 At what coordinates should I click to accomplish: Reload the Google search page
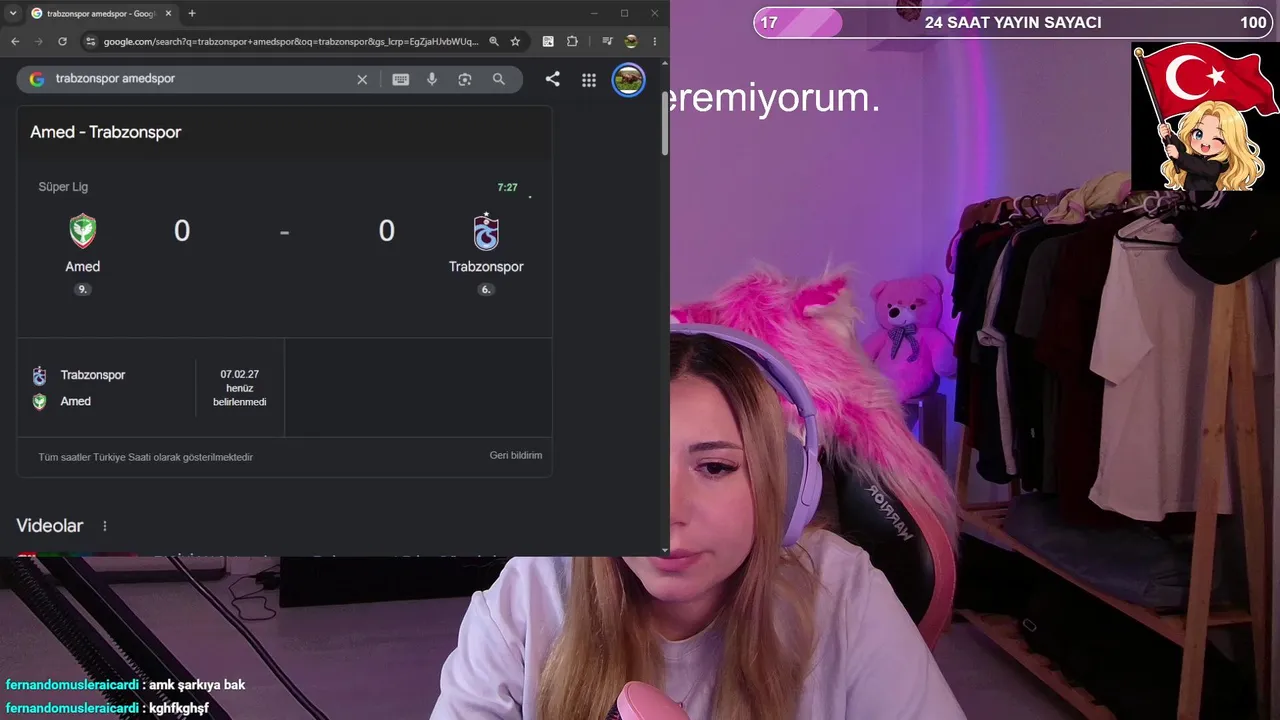click(x=62, y=41)
